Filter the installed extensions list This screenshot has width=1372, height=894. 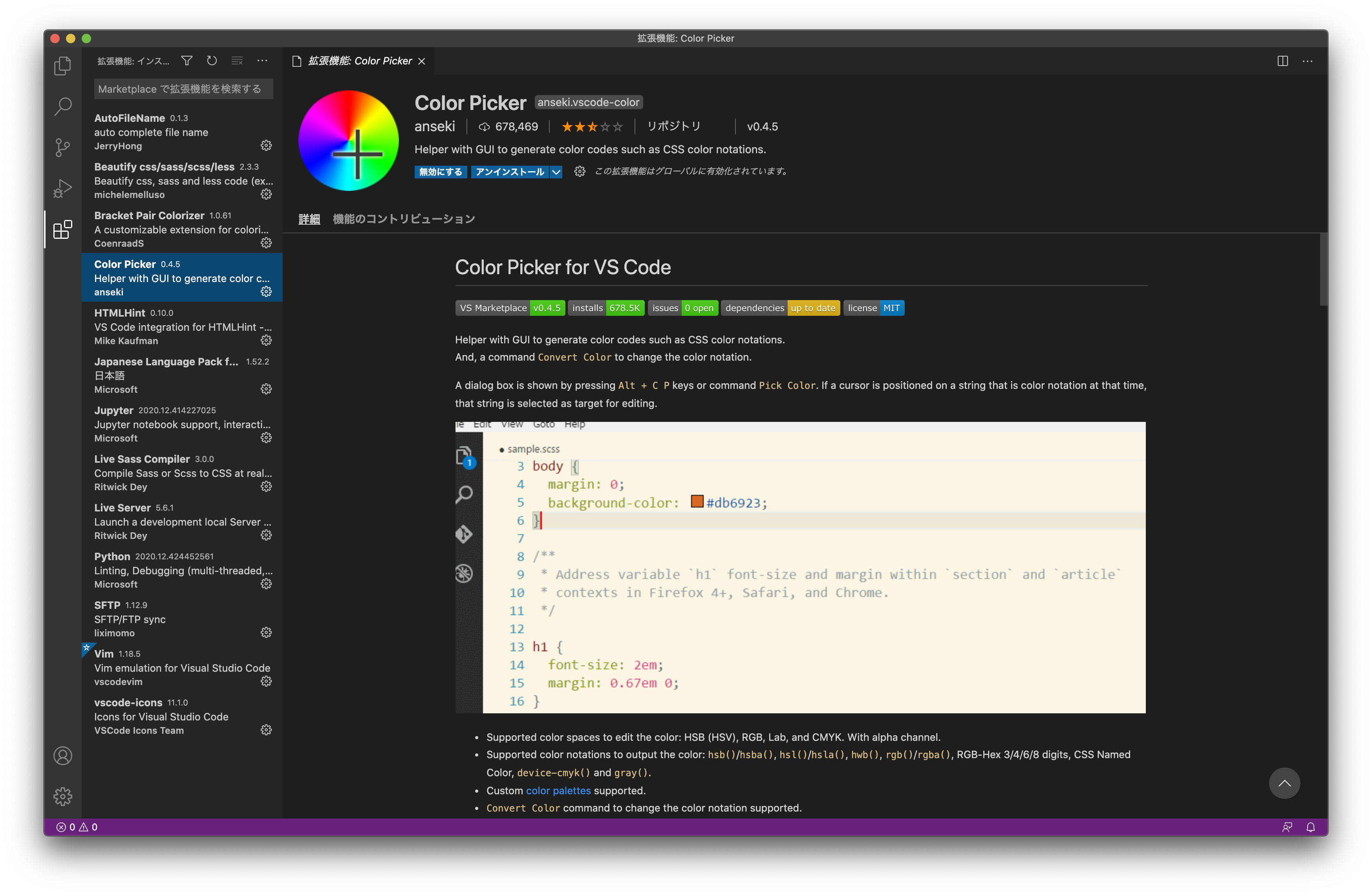coord(187,60)
